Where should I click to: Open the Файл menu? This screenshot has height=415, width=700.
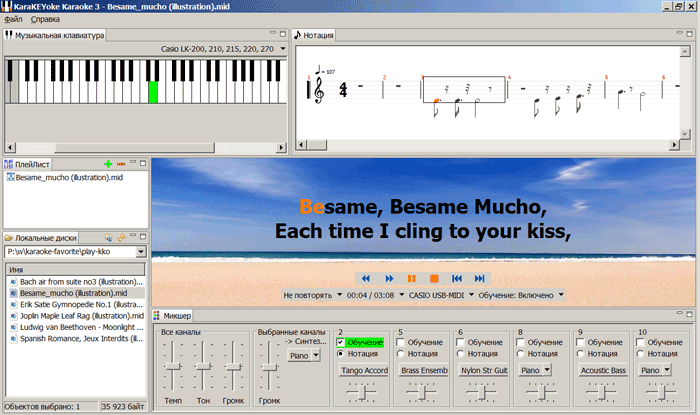click(x=14, y=19)
